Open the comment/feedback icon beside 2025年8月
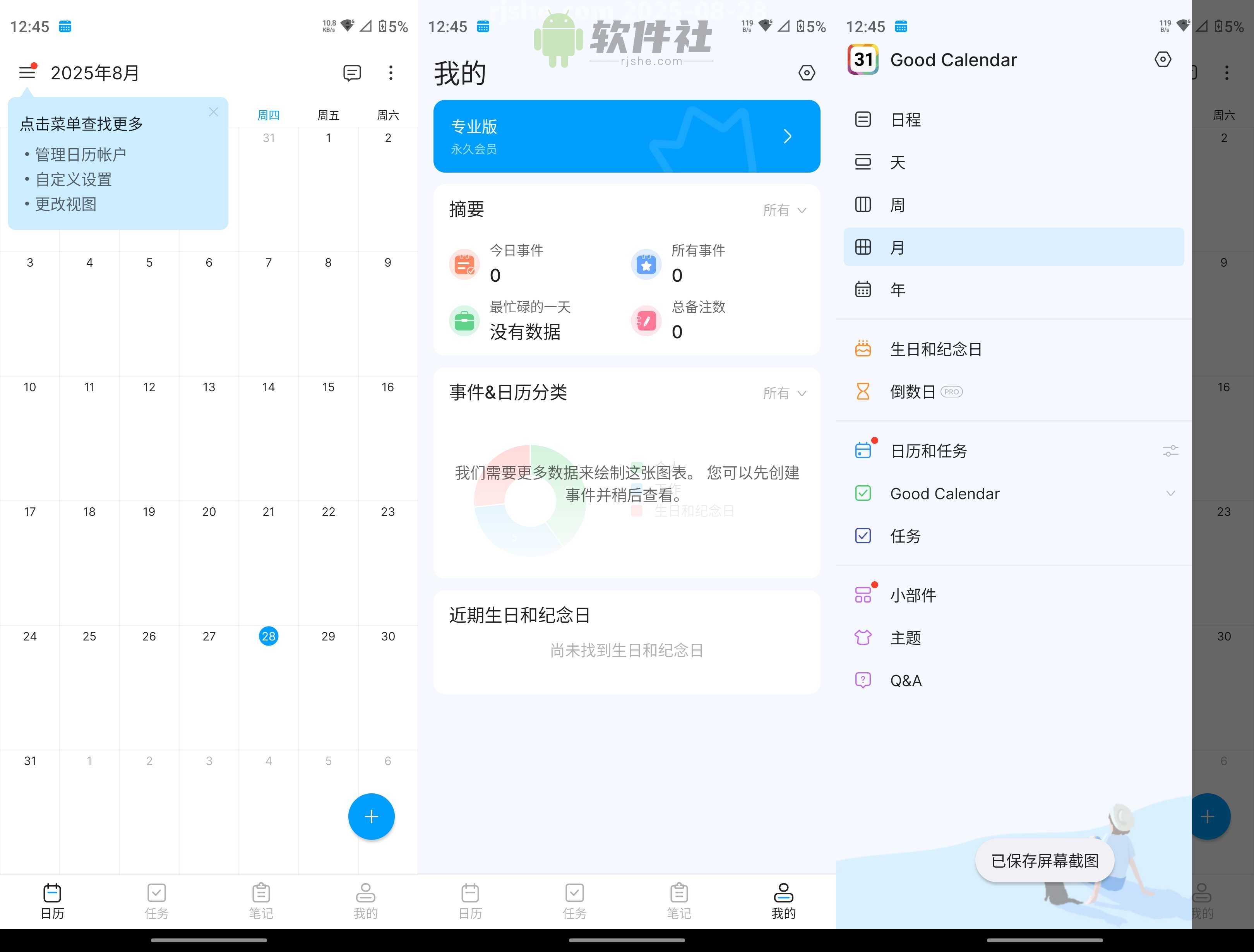This screenshot has height=952, width=1254. (351, 73)
